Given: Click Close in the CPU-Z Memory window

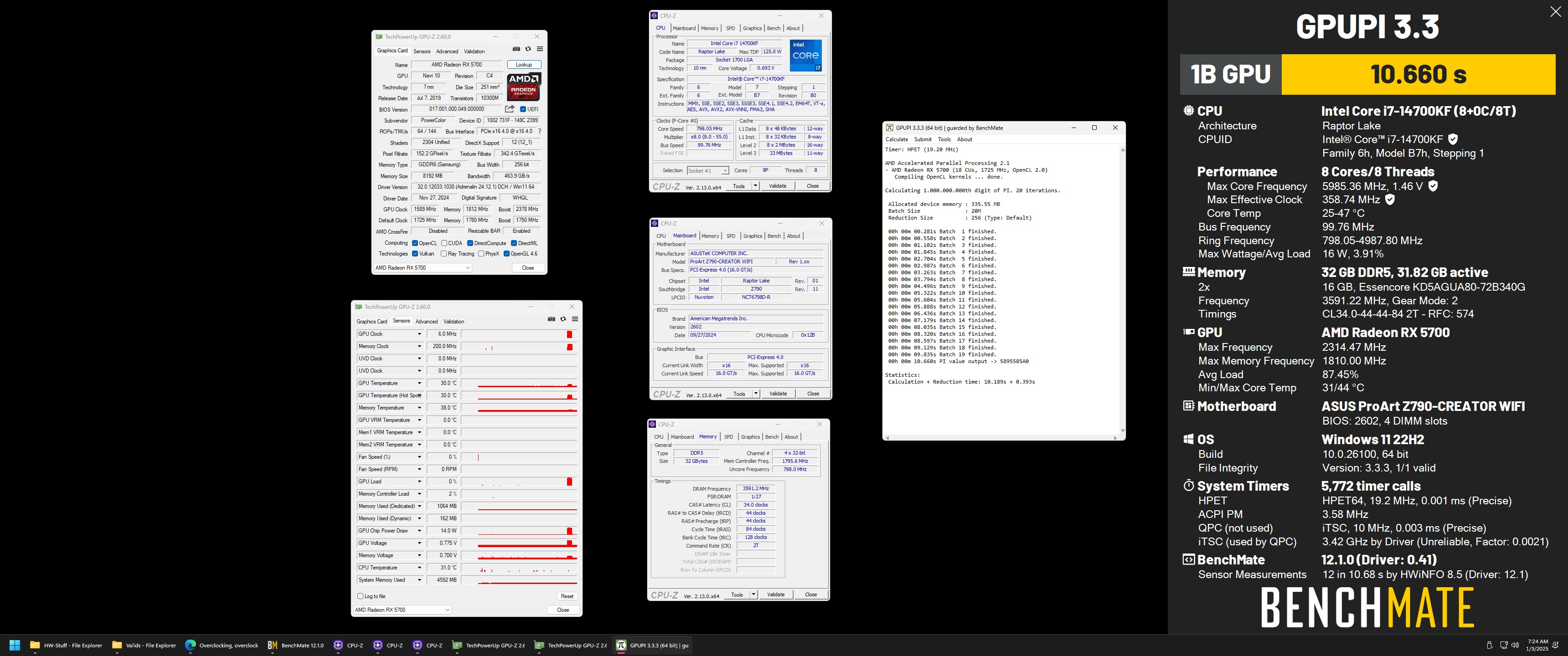Looking at the screenshot, I should click(x=811, y=594).
